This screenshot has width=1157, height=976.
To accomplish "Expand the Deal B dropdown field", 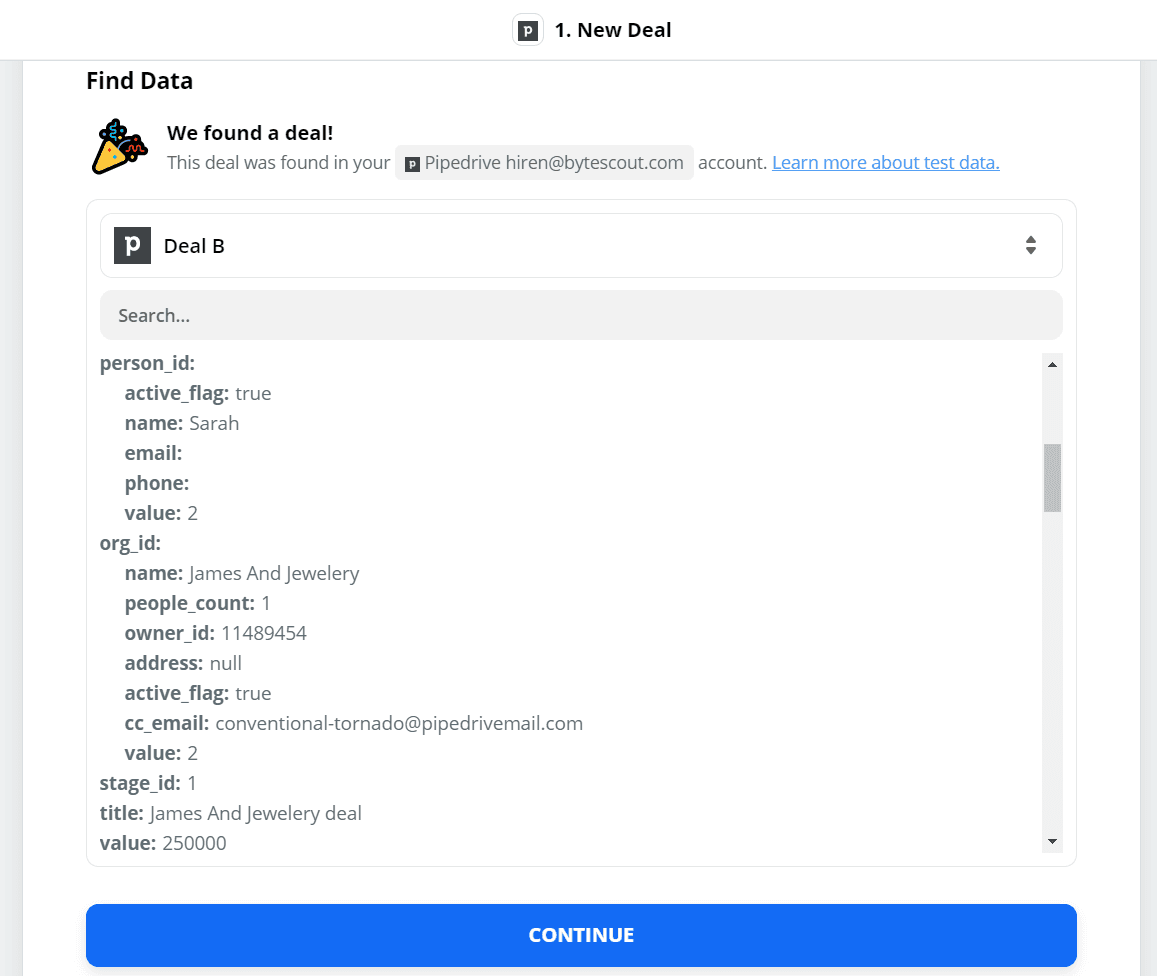I will [580, 245].
